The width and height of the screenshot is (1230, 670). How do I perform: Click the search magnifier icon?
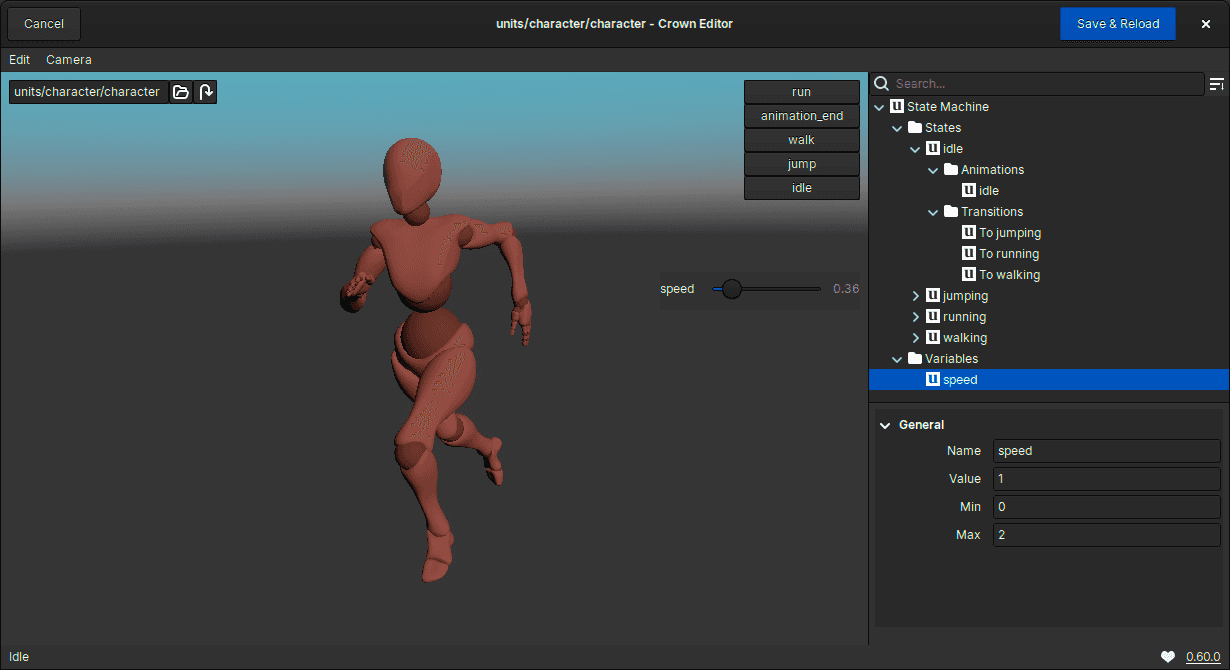pos(881,84)
